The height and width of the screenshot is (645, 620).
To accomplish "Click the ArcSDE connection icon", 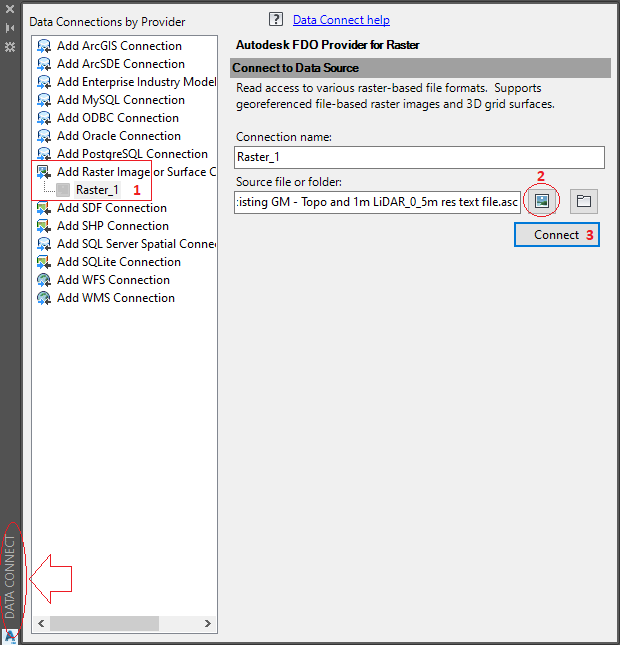I will point(44,64).
